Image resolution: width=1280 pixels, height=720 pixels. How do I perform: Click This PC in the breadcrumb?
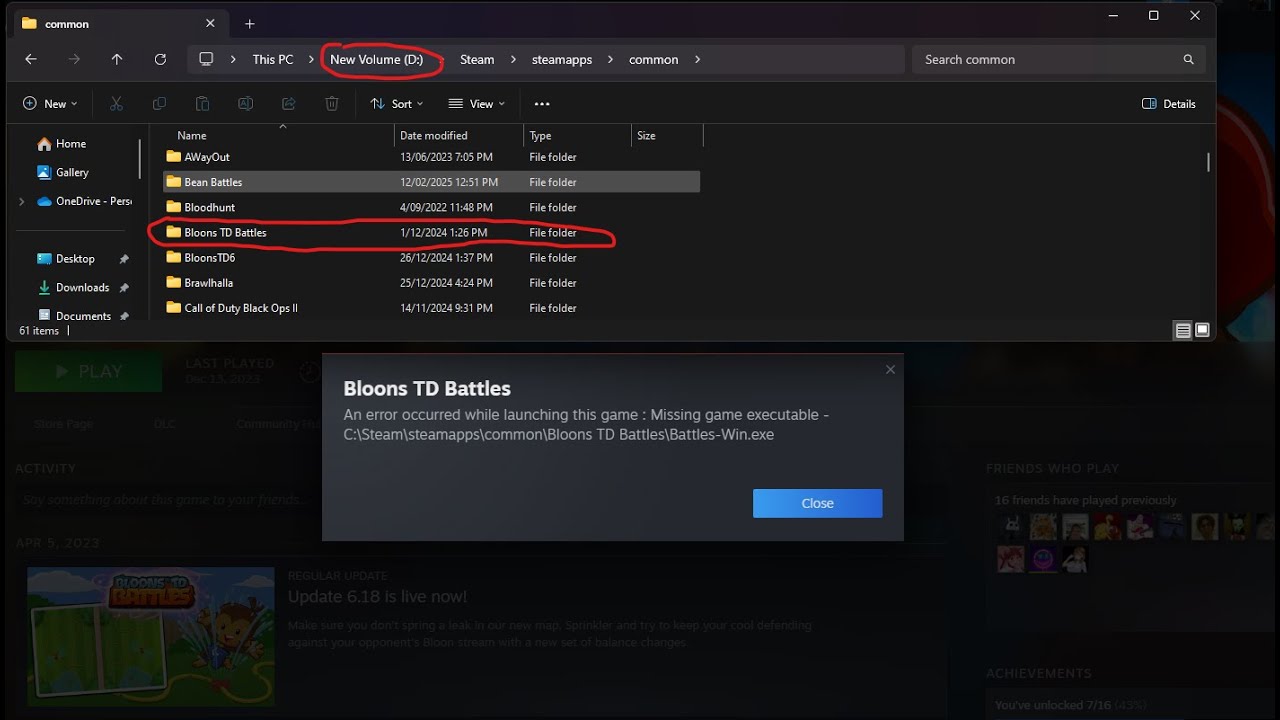[273, 60]
